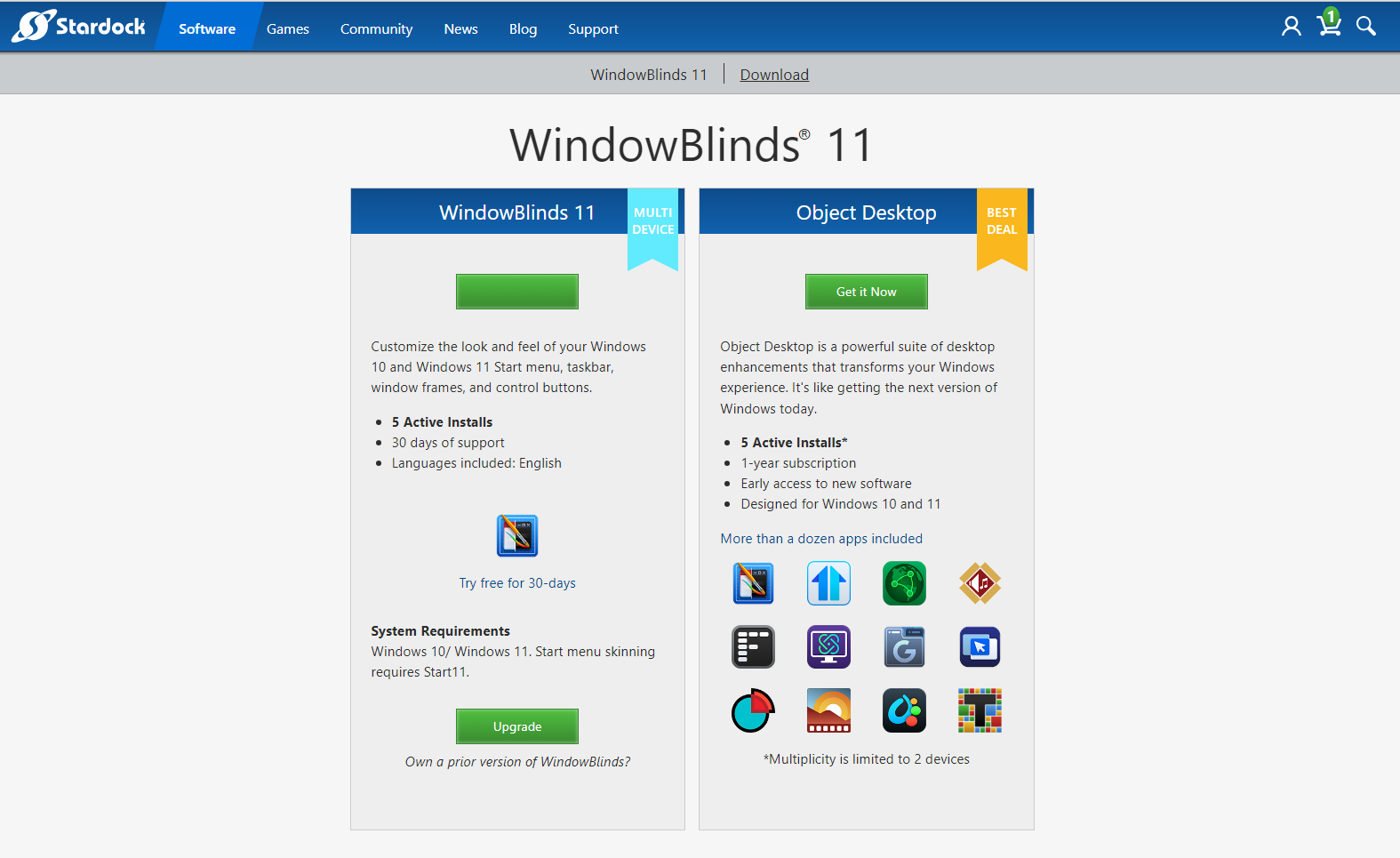This screenshot has width=1400, height=858.
Task: Open the Software menu
Action: click(x=207, y=28)
